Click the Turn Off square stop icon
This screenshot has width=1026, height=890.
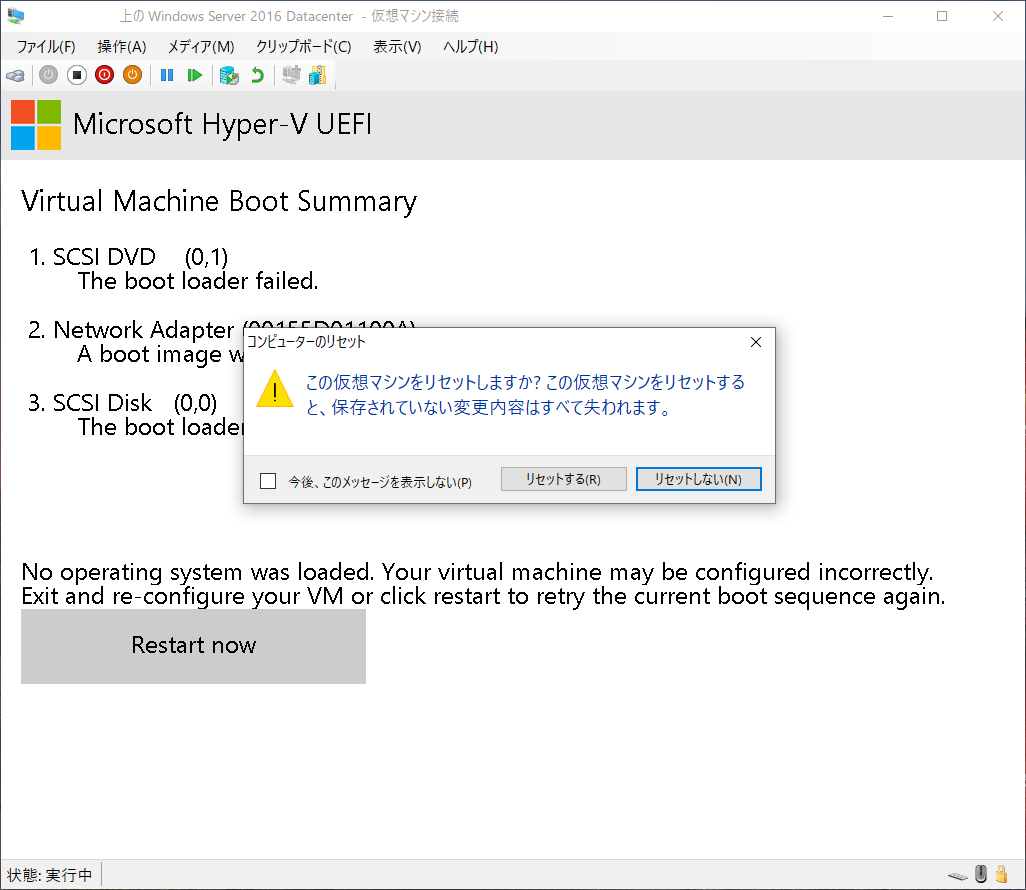77,75
